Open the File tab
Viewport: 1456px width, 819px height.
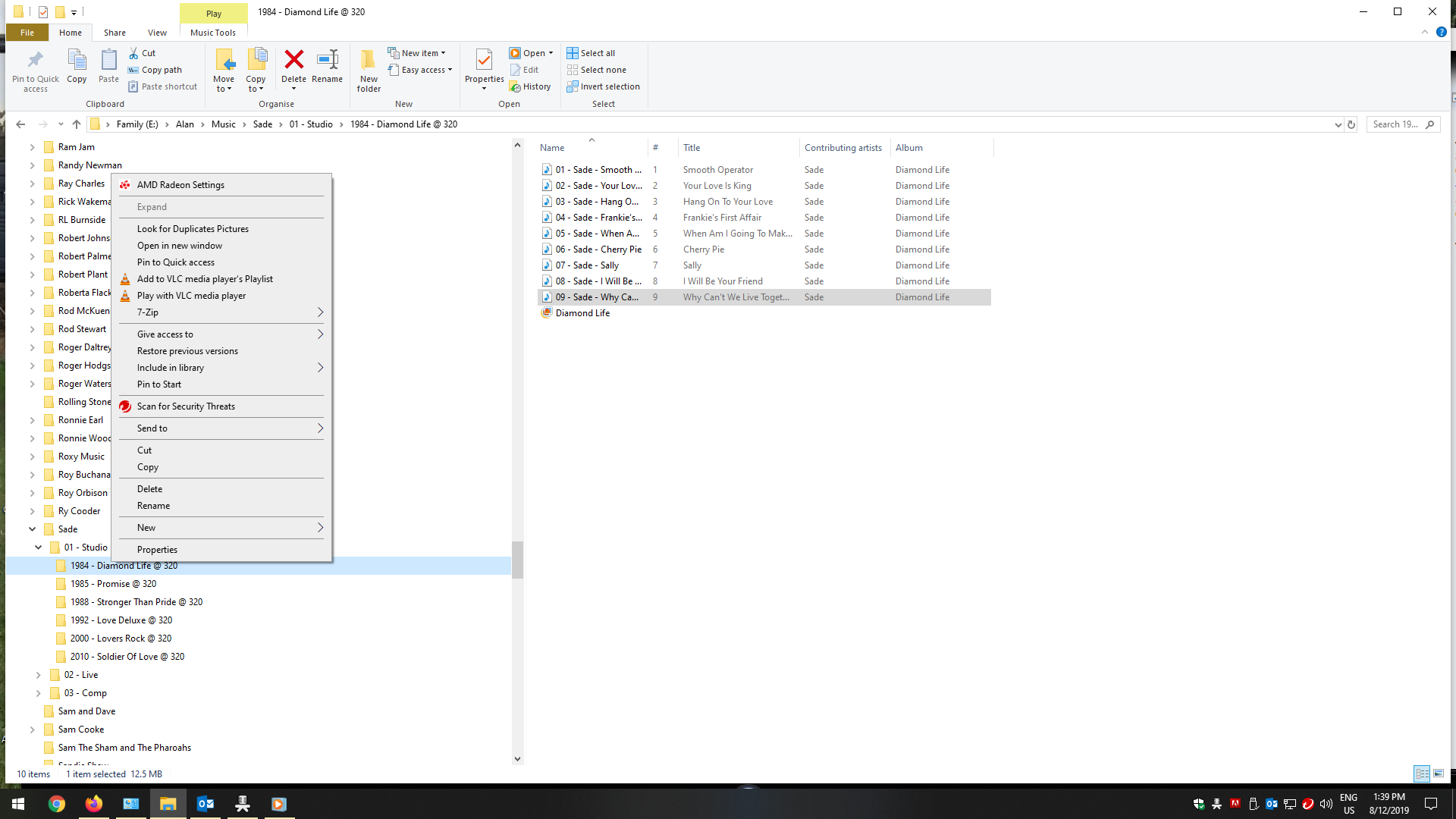tap(27, 33)
